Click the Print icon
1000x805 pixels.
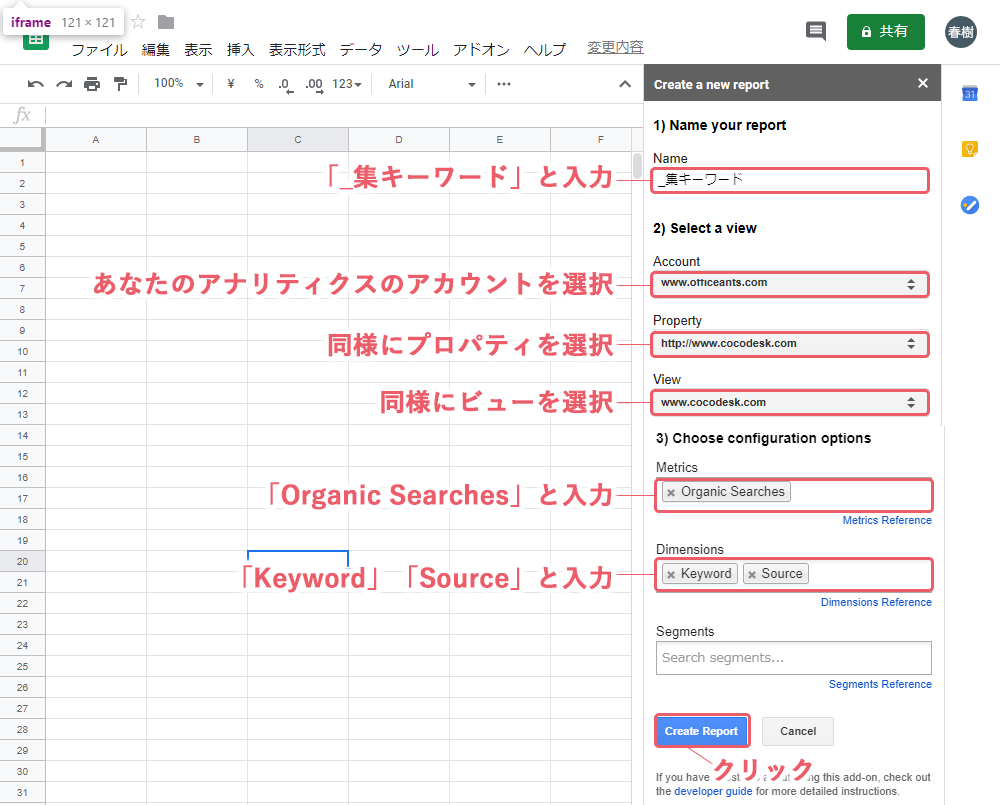[92, 84]
